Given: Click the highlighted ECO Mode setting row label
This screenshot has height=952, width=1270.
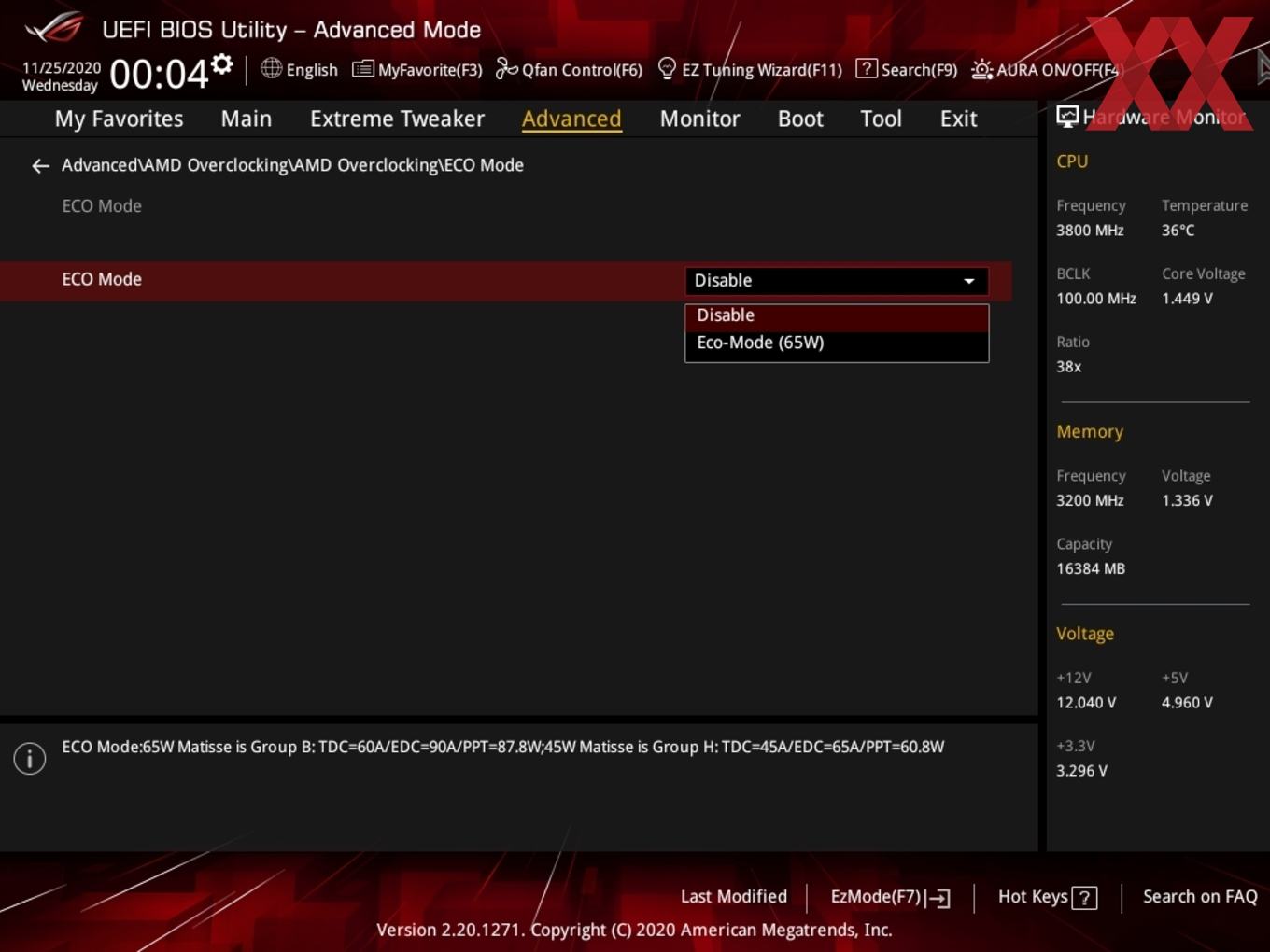Looking at the screenshot, I should (102, 279).
